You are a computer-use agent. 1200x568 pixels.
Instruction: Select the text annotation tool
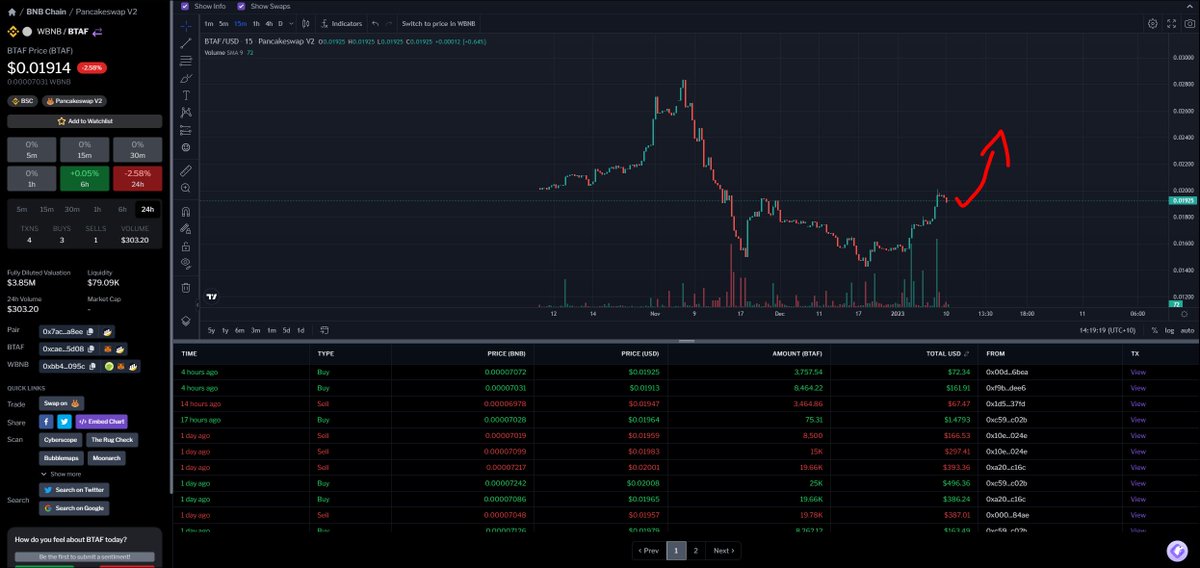[186, 95]
